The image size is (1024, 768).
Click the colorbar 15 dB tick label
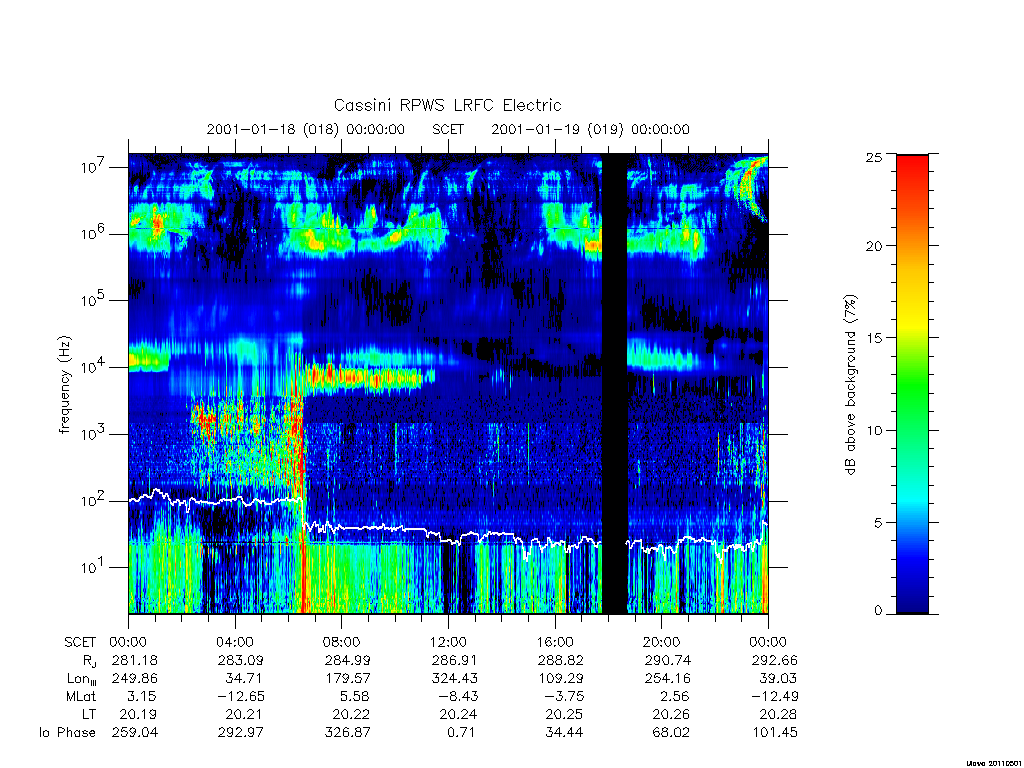pos(874,338)
